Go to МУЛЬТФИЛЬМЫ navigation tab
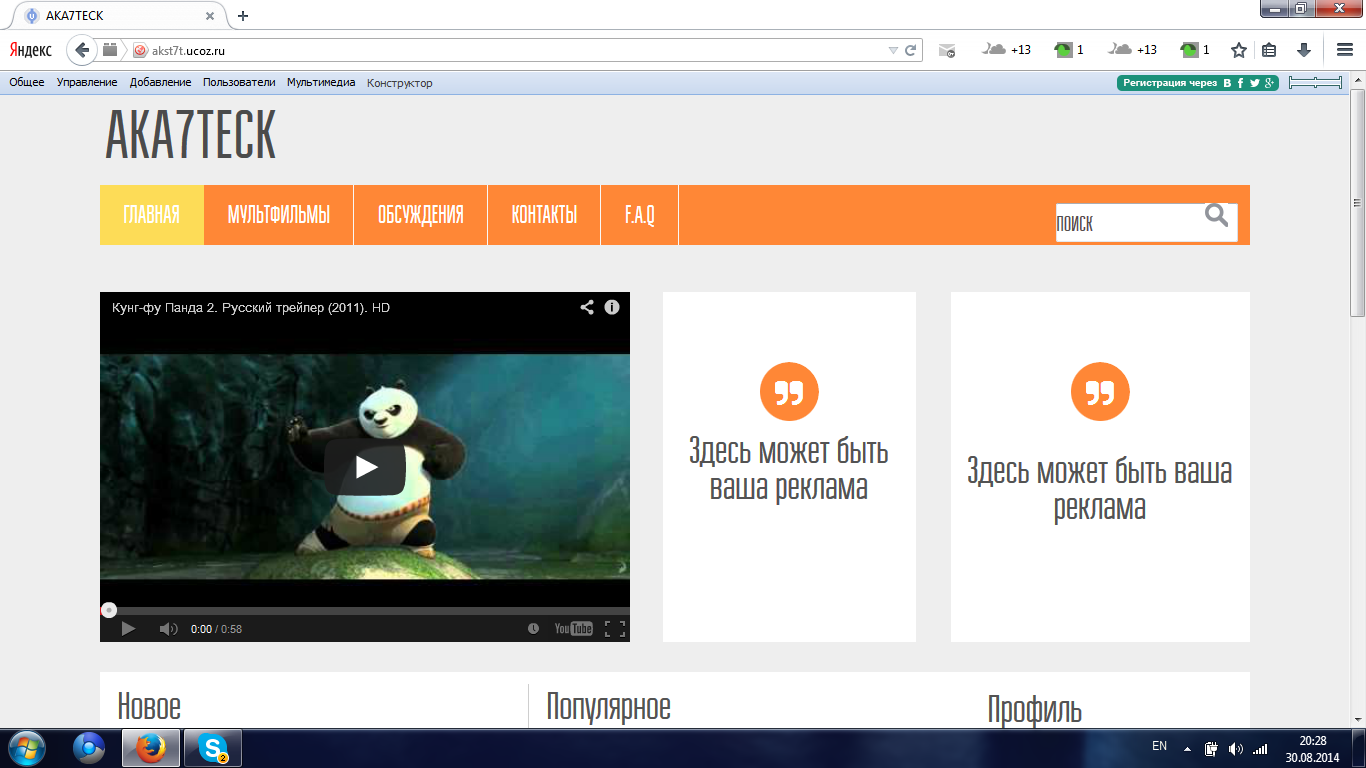Image resolution: width=1366 pixels, height=768 pixels. click(x=279, y=215)
